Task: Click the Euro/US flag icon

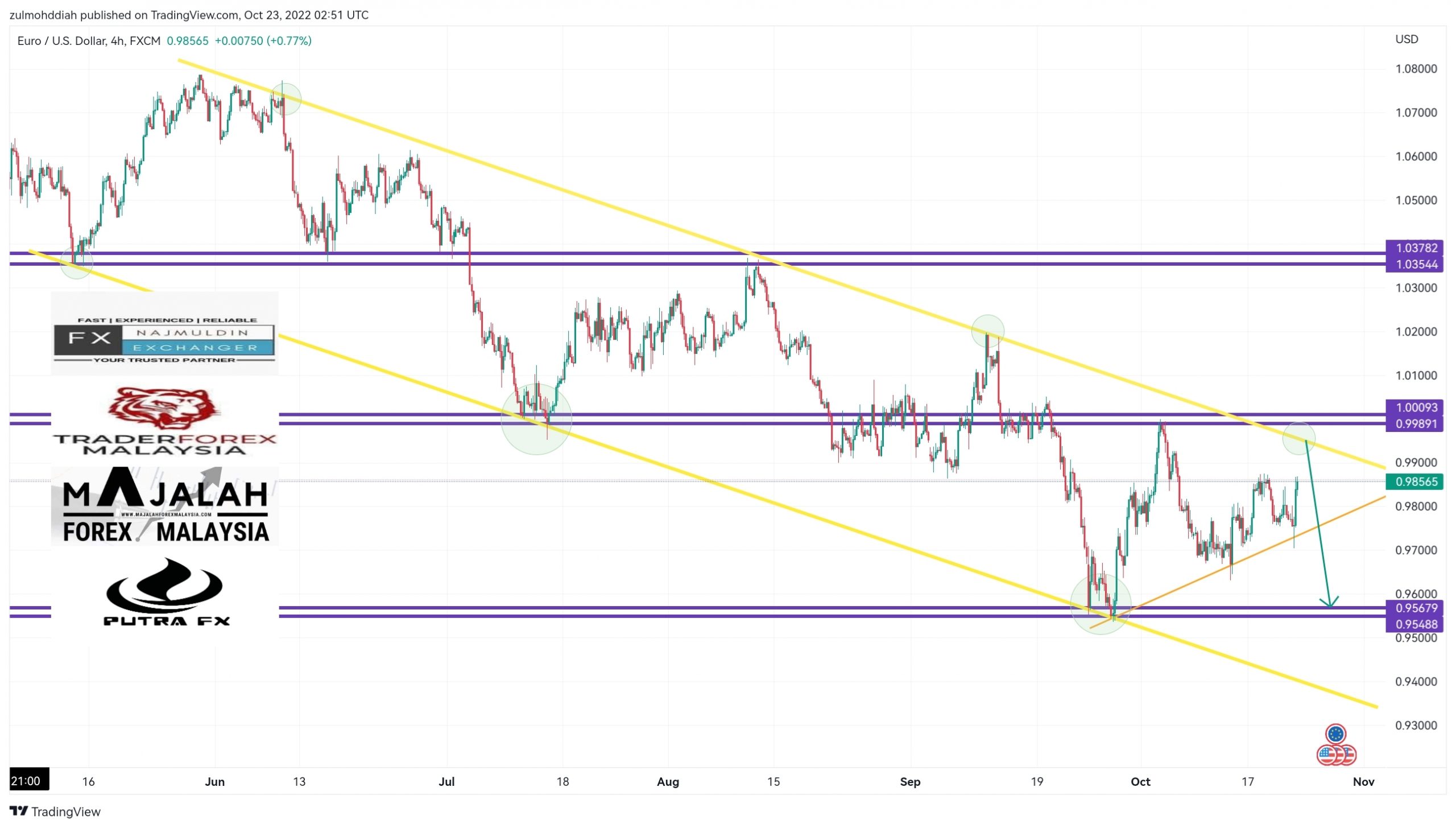Action: pos(1336,745)
